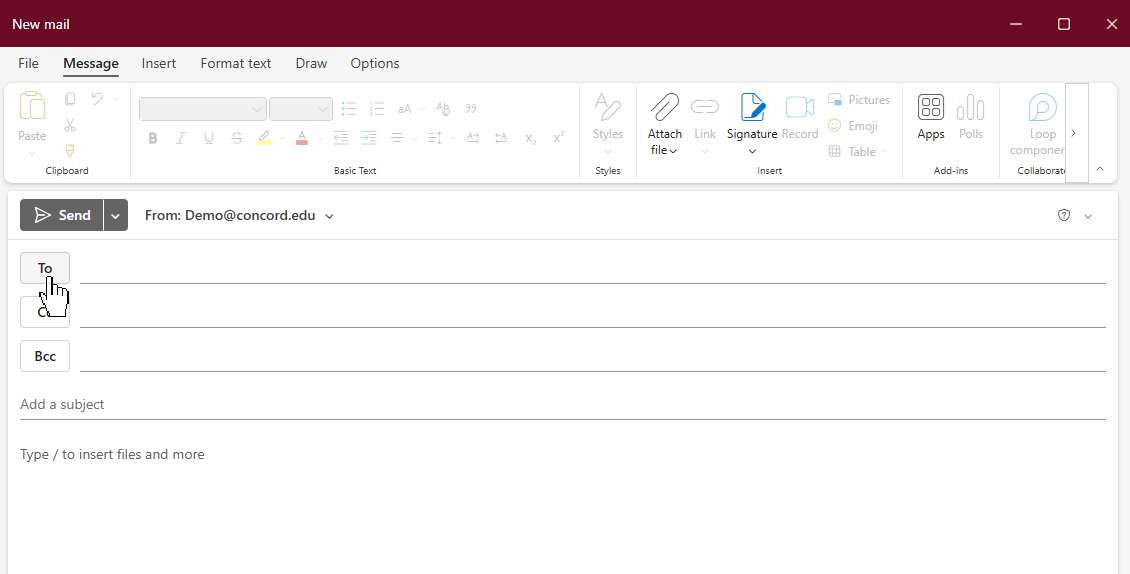Screen dimensions: 1130x574
Task: Click the Record video icon
Action: pyautogui.click(x=799, y=107)
